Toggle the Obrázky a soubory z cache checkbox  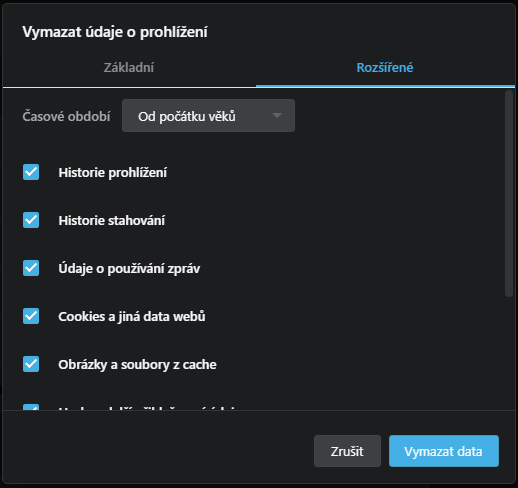pos(31,364)
